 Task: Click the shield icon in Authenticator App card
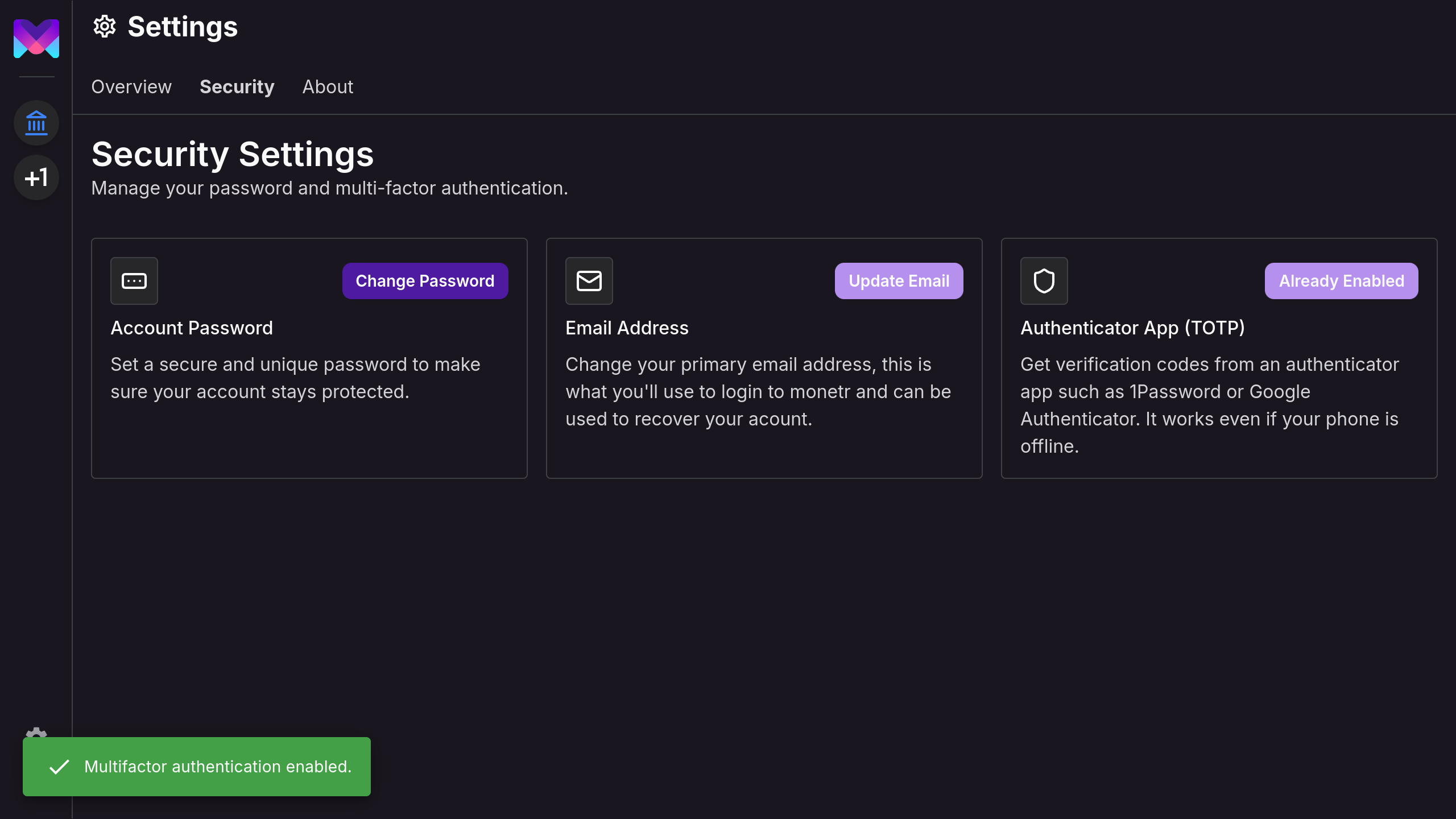point(1044,281)
